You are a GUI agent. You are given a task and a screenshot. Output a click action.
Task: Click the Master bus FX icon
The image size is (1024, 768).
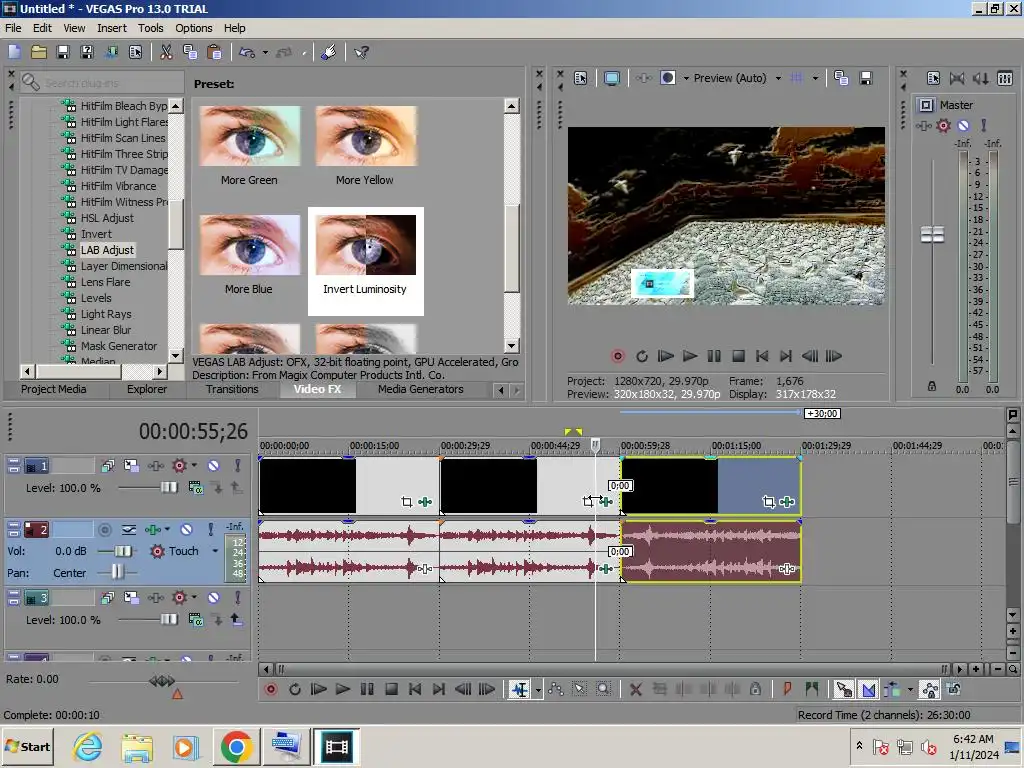coord(923,125)
